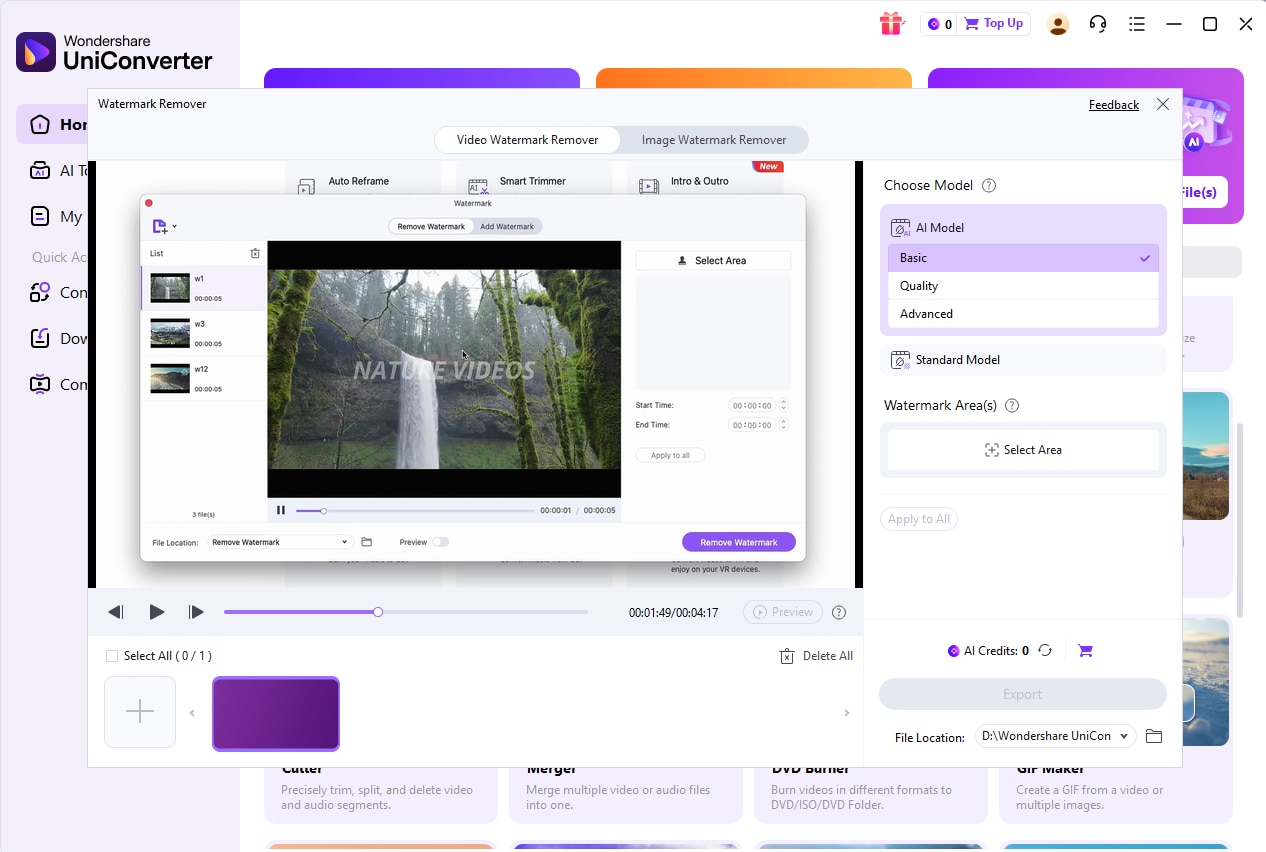
Task: Open the Remove Watermark save mode dropdown
Action: pos(279,541)
